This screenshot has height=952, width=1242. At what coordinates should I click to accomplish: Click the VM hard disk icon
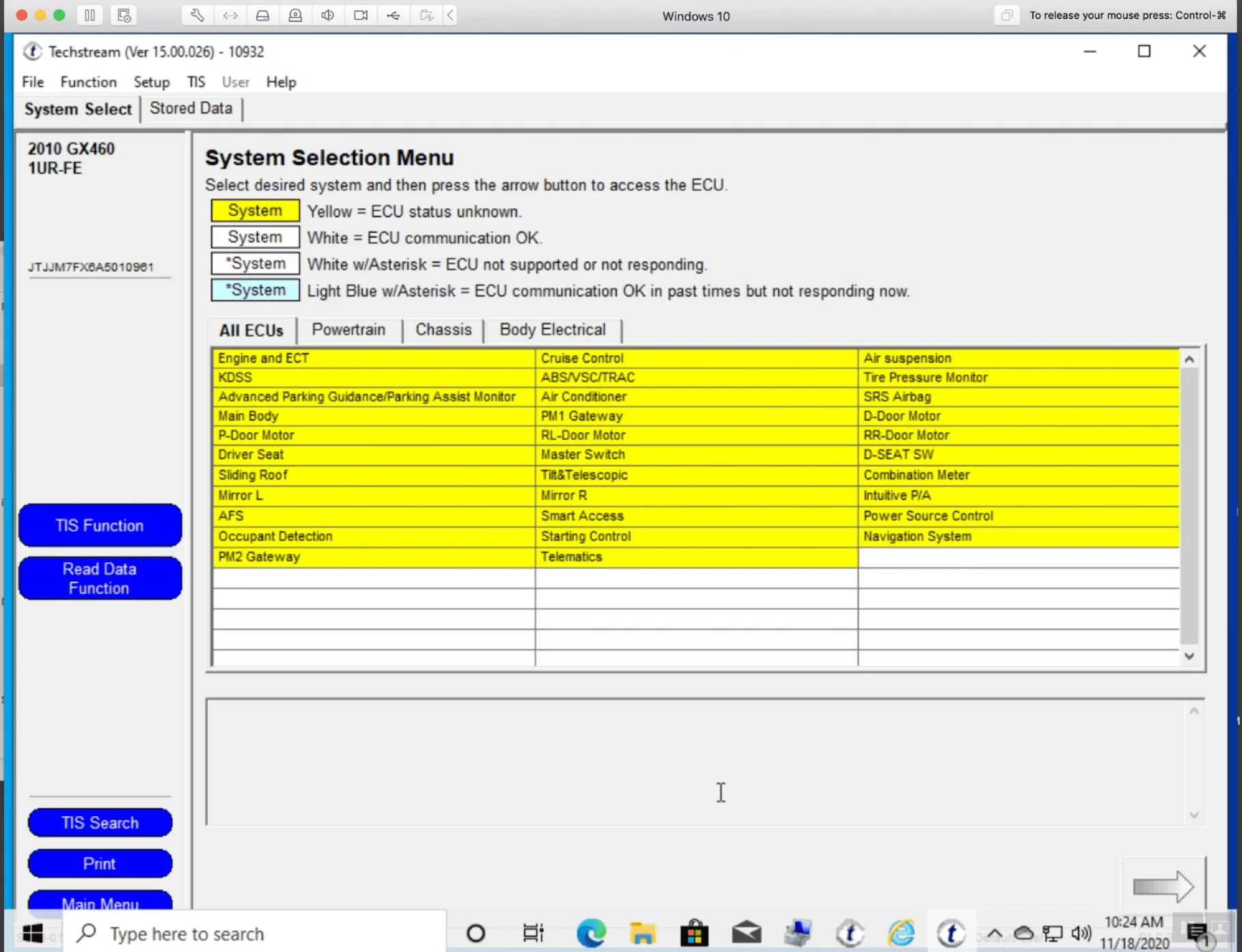coord(262,15)
